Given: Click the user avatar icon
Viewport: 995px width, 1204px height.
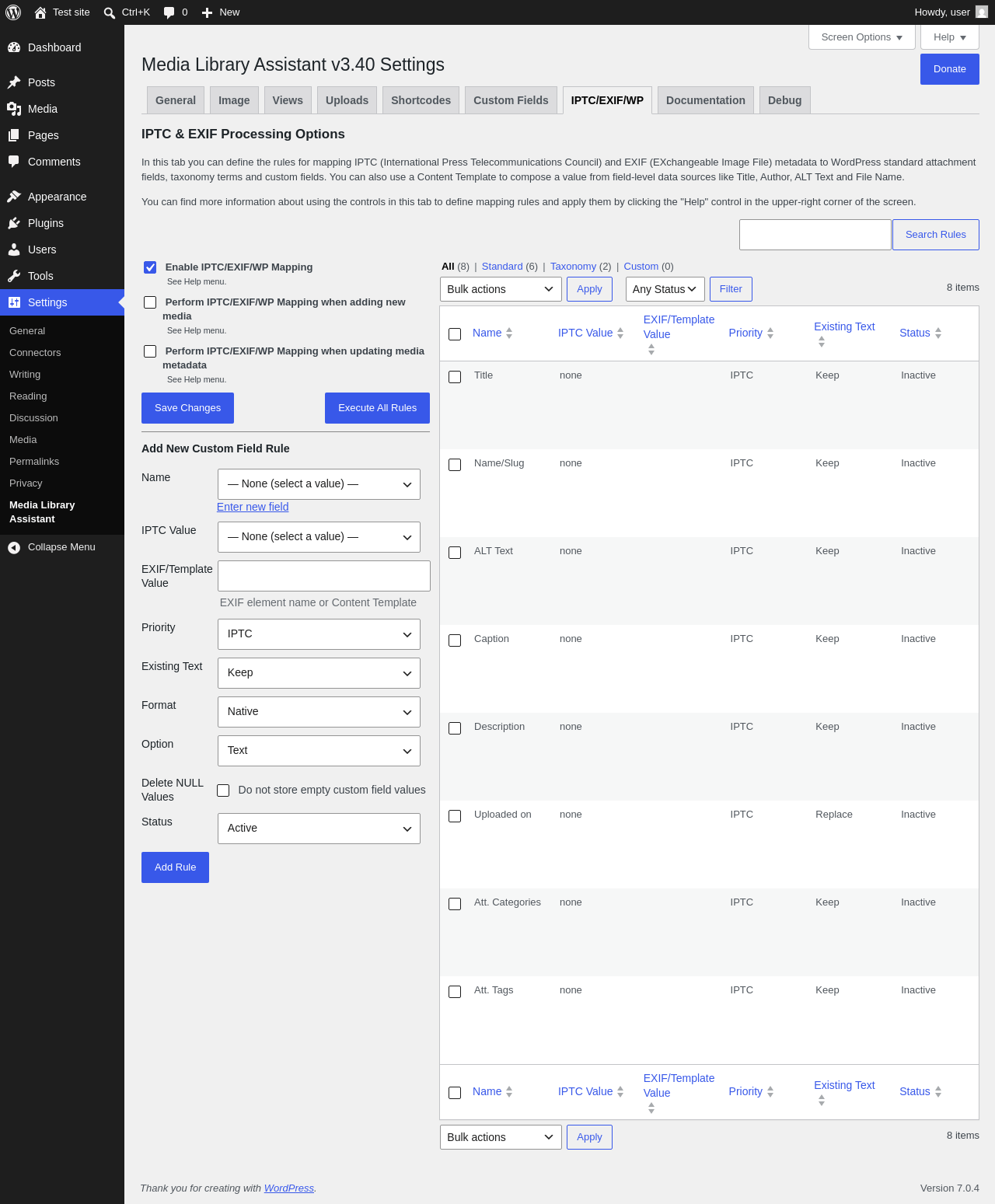Looking at the screenshot, I should pyautogui.click(x=982, y=12).
